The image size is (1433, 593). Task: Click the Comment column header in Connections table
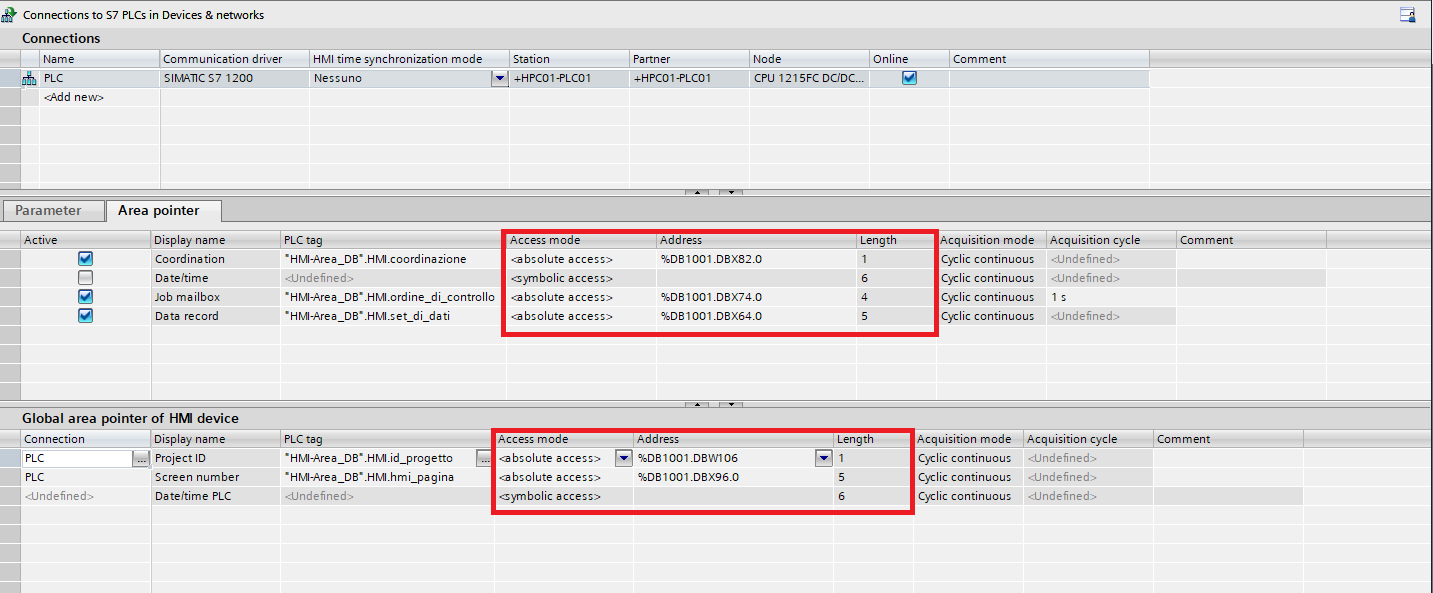tap(1049, 59)
